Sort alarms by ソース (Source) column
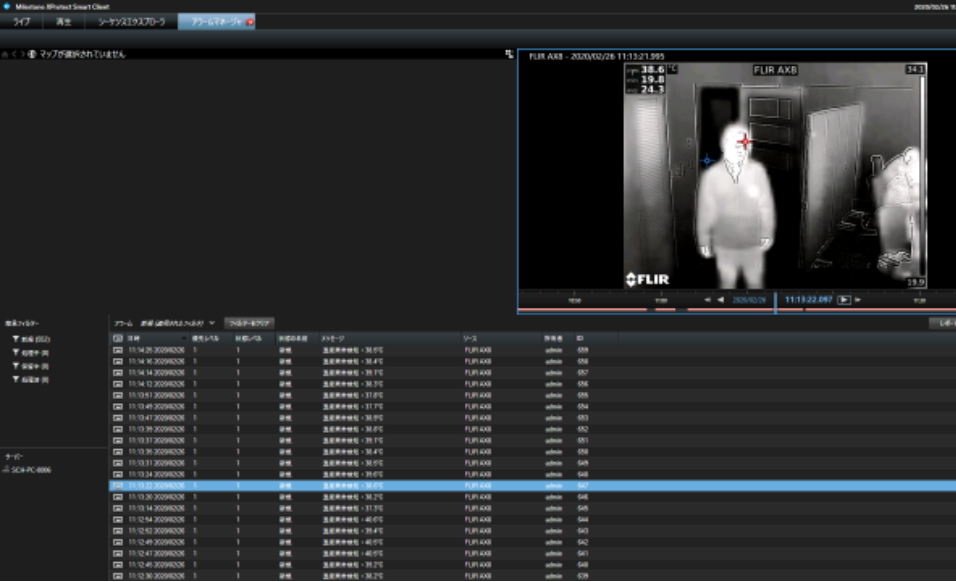Screen dimensions: 956x582 (x=502, y=338)
